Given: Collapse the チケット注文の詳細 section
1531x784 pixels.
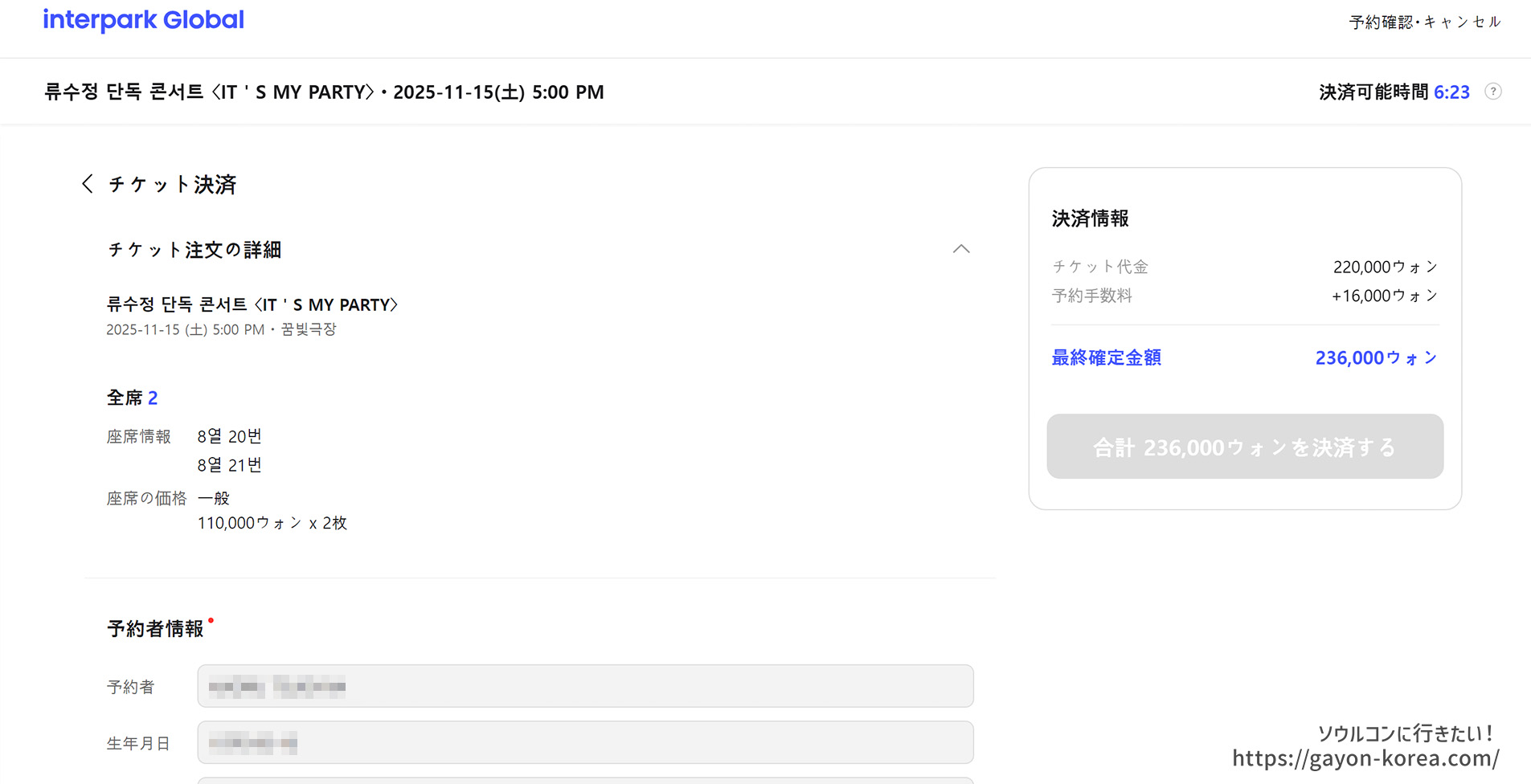Looking at the screenshot, I should 961,249.
